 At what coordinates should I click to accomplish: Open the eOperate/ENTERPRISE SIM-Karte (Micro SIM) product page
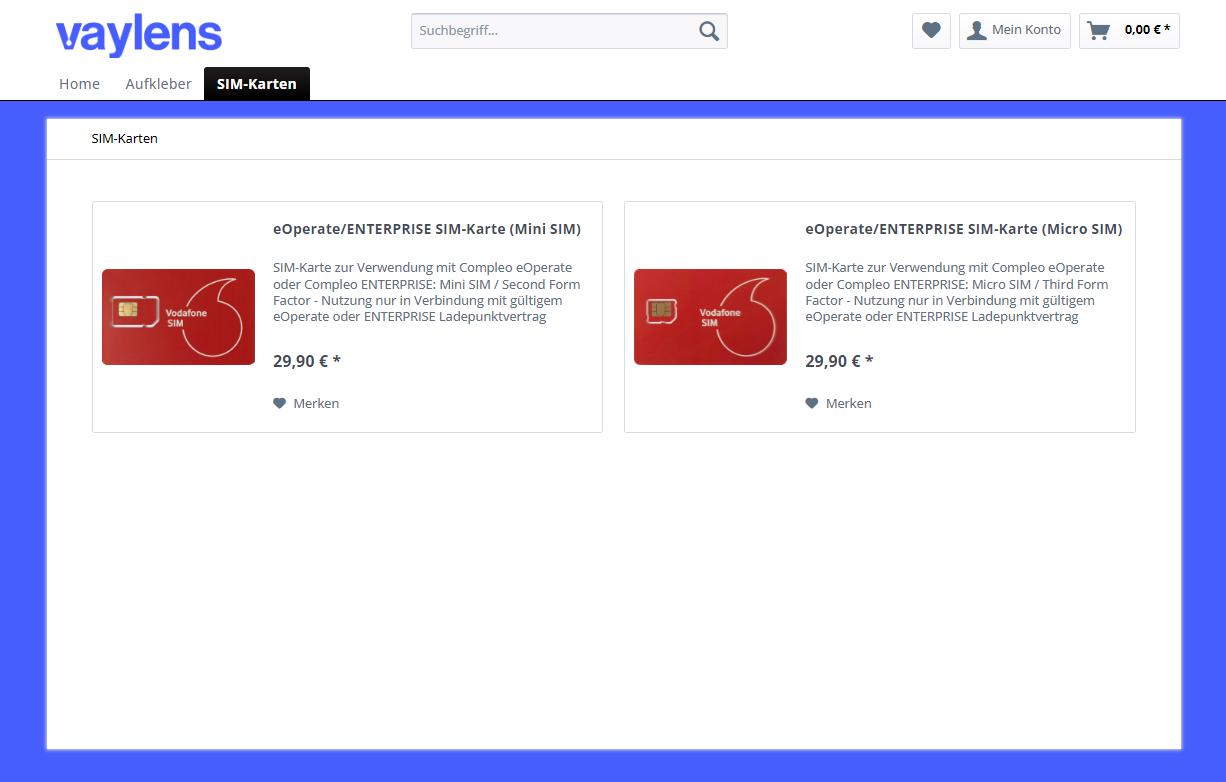(963, 228)
